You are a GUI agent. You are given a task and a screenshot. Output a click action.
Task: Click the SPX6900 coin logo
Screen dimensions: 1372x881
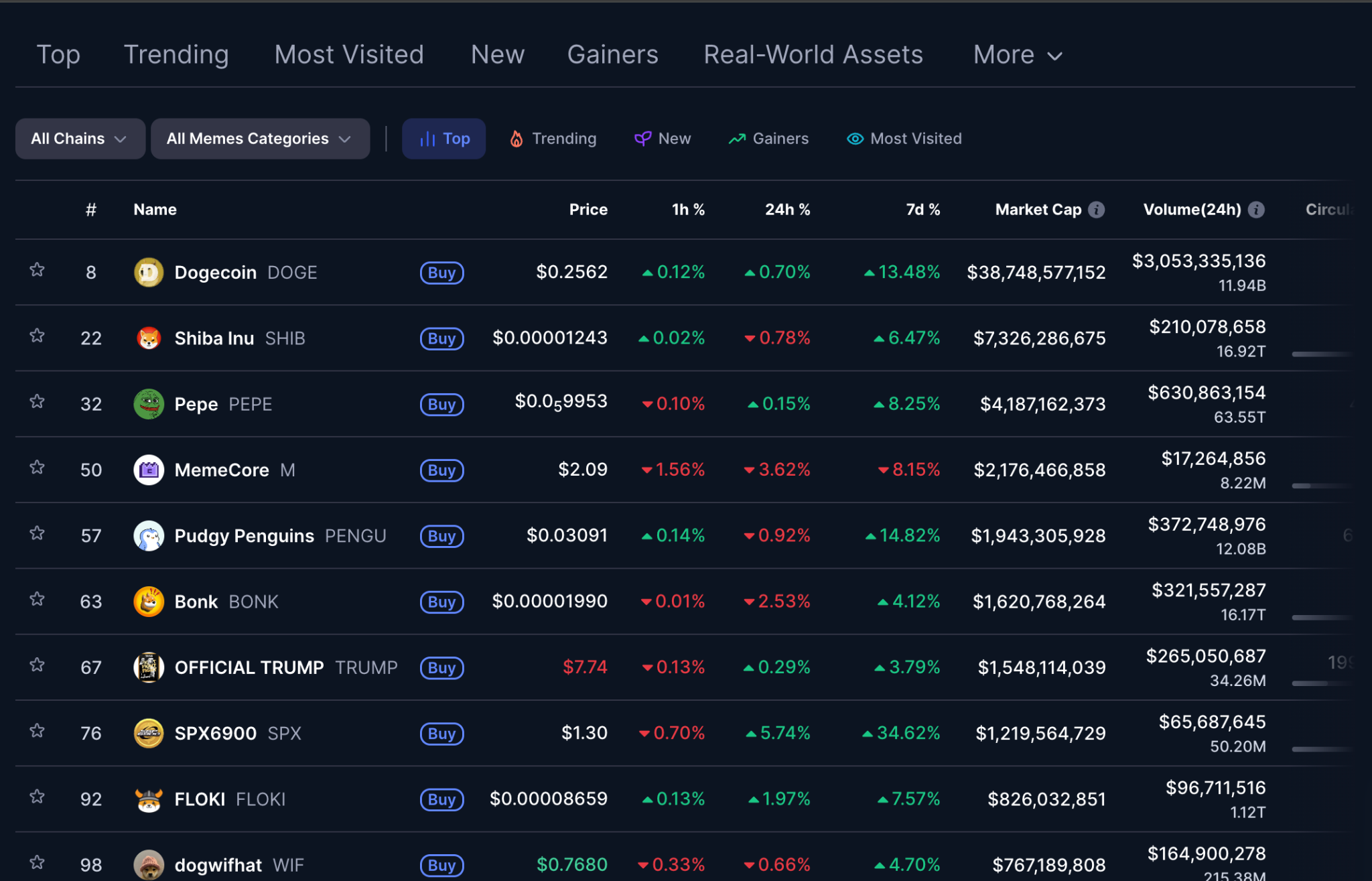(149, 734)
